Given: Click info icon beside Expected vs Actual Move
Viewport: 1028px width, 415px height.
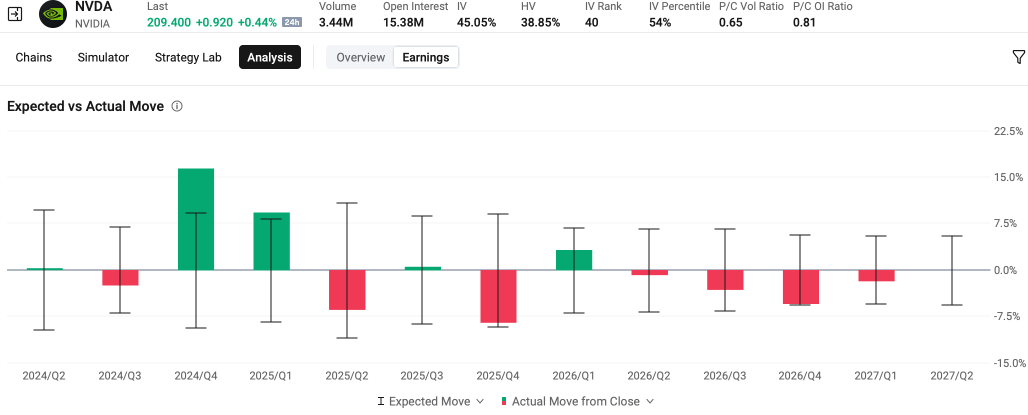Looking at the screenshot, I should tap(176, 106).
